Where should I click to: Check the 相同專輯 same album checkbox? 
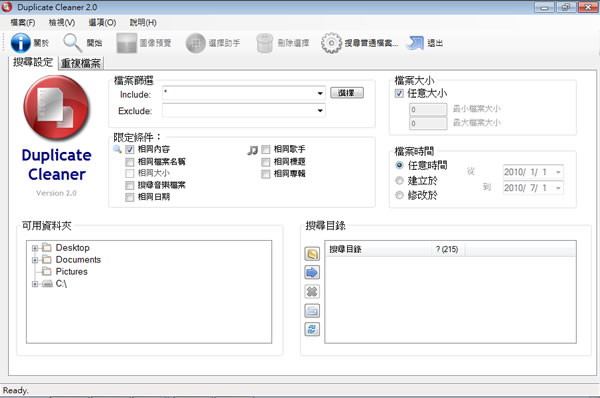[x=266, y=174]
